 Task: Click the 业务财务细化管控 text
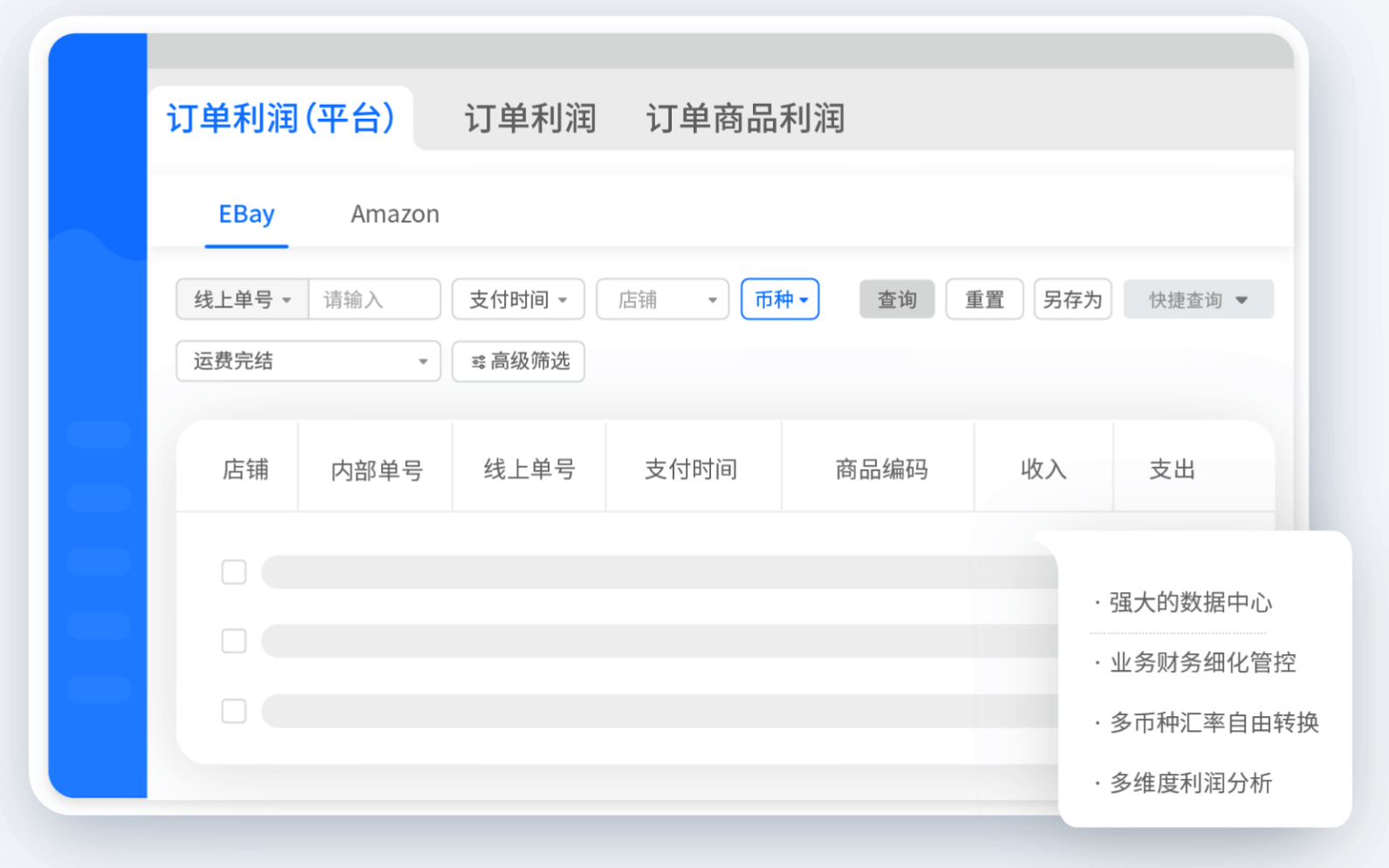[x=1203, y=663]
